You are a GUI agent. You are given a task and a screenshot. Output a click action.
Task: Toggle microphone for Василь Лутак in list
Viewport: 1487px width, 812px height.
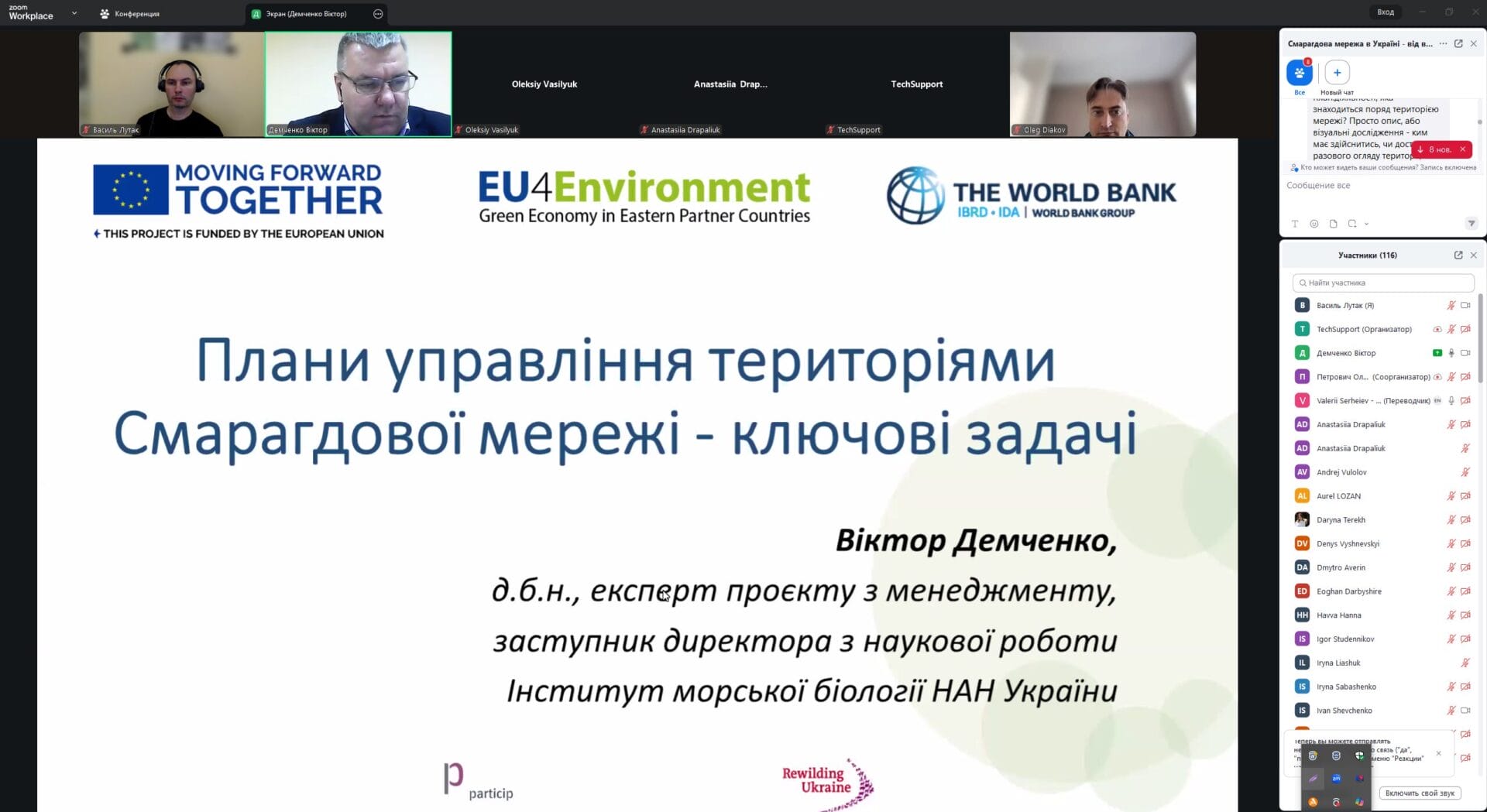1451,306
